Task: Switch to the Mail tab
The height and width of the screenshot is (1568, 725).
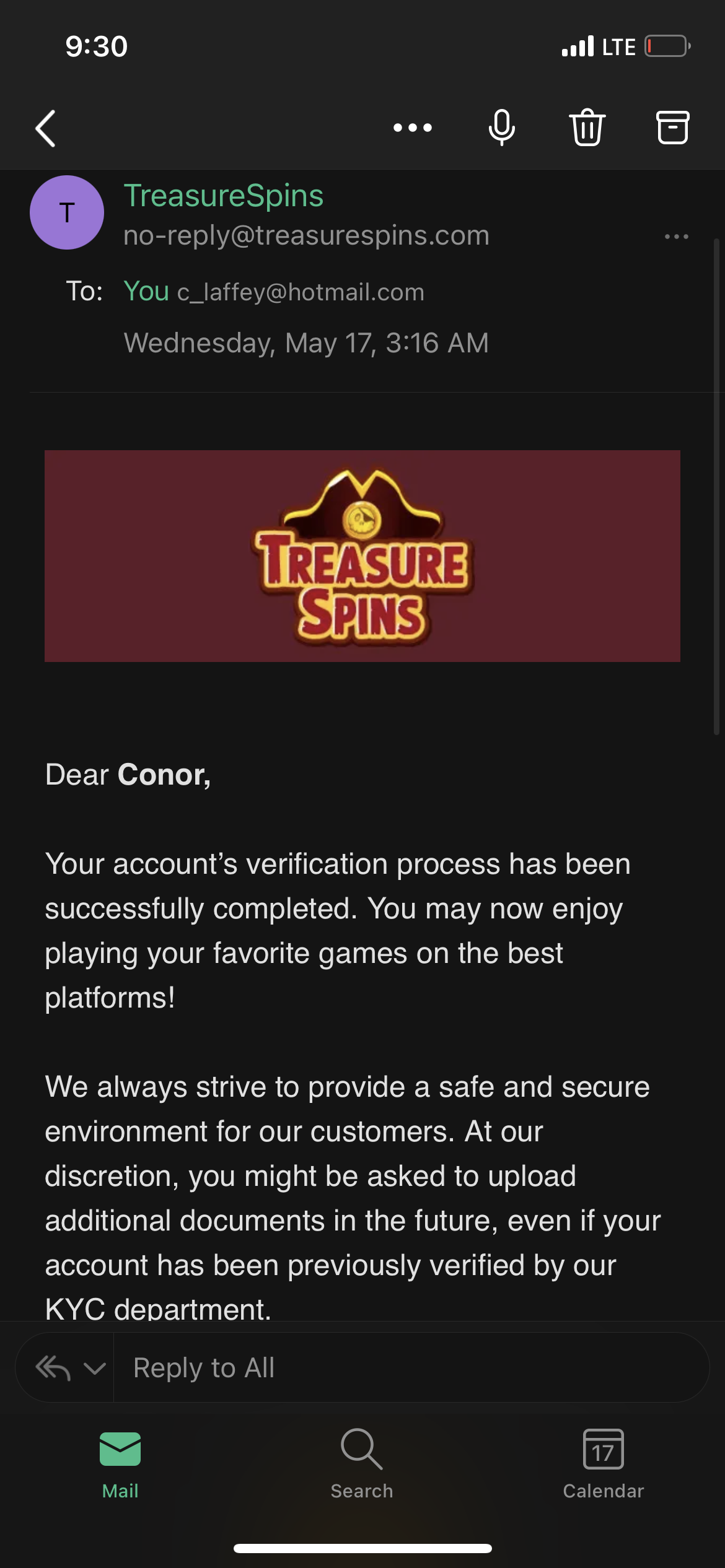Action: click(120, 1465)
